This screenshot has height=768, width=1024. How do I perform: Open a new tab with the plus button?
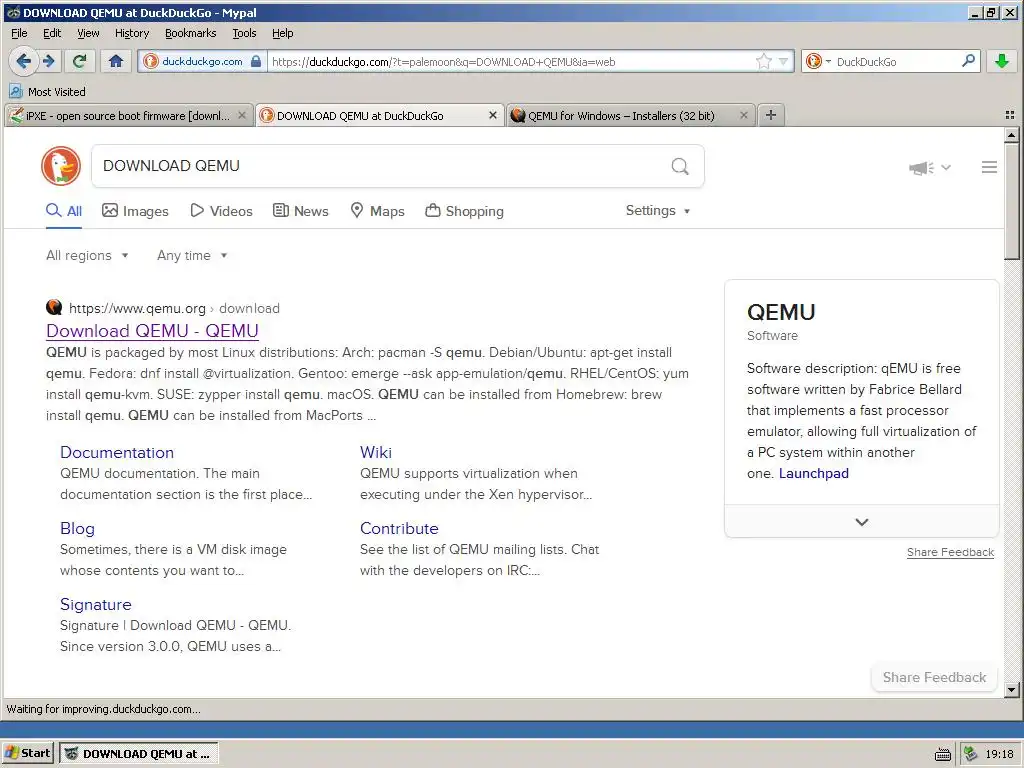pyautogui.click(x=771, y=115)
